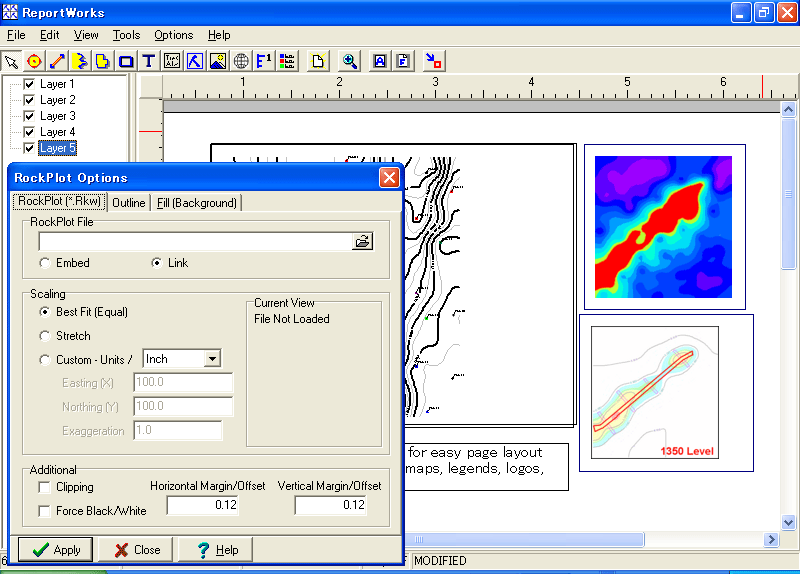The image size is (800, 574).
Task: Select the color legend tool
Action: [287, 62]
